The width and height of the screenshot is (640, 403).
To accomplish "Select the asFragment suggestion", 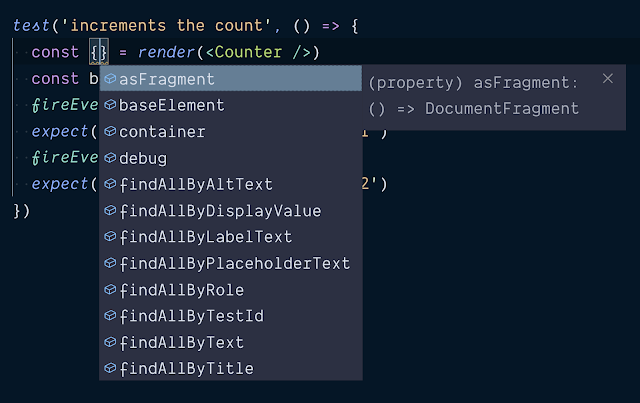I will [231, 78].
